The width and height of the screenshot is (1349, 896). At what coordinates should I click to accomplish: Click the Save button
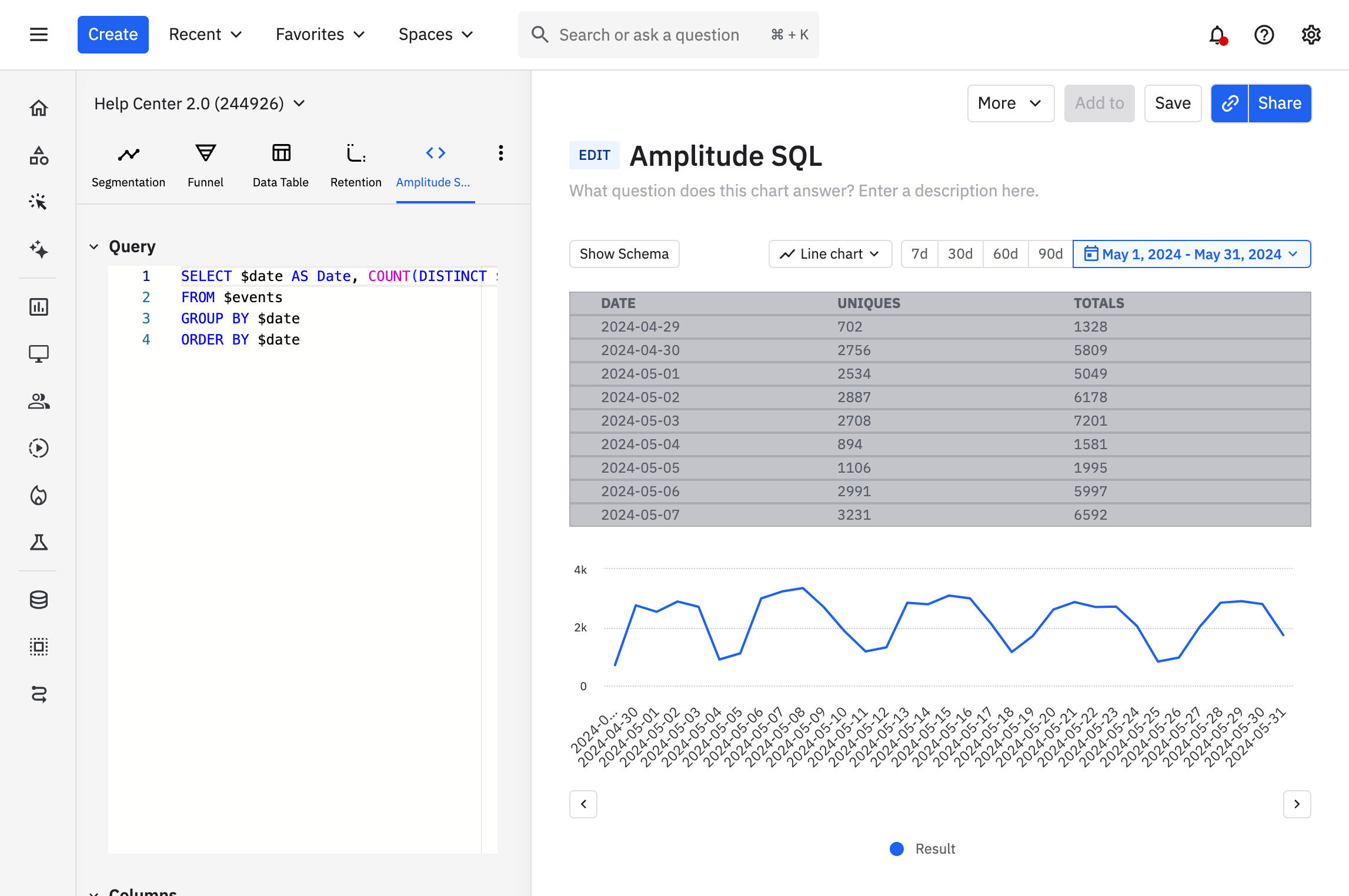click(1172, 103)
